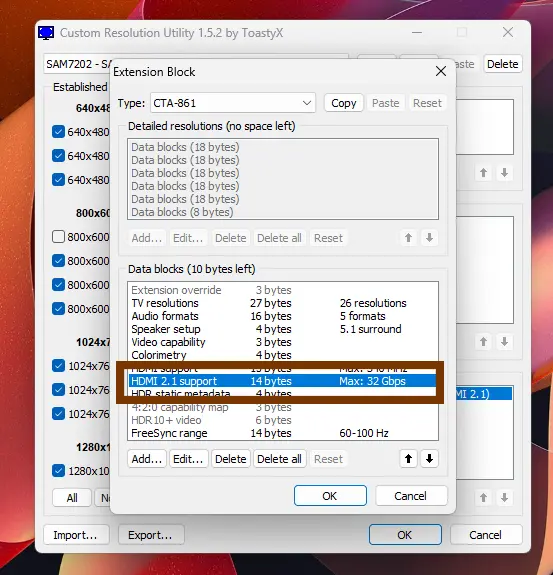Select the HDR10+ video row

tap(282, 420)
